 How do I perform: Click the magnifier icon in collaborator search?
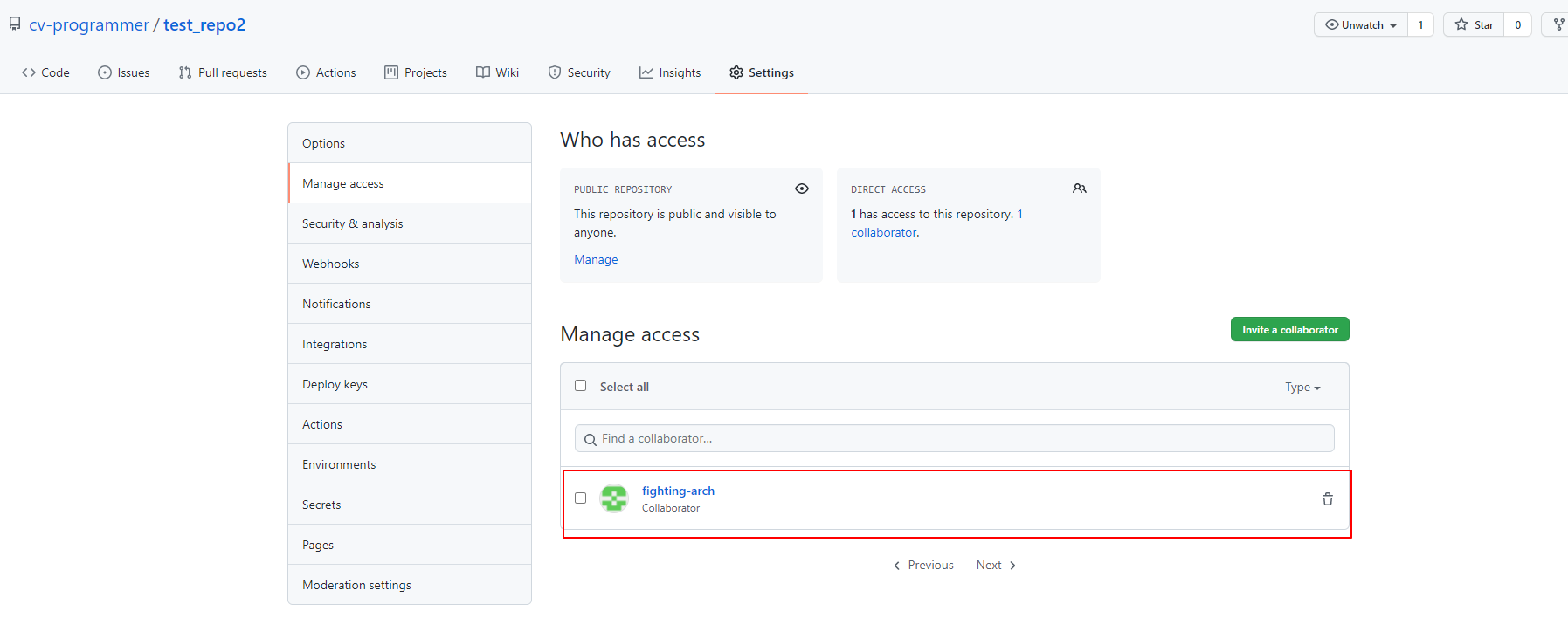click(591, 439)
